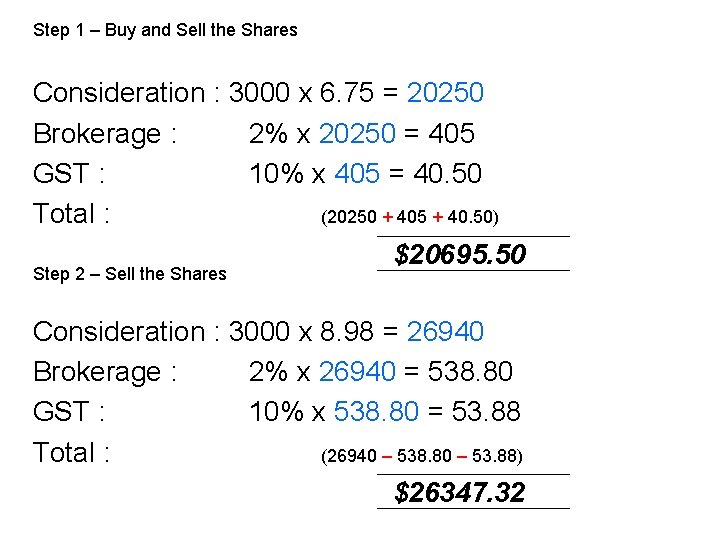
Task: Click the '3000 x 8.98' calculation text
Action: pos(301,331)
